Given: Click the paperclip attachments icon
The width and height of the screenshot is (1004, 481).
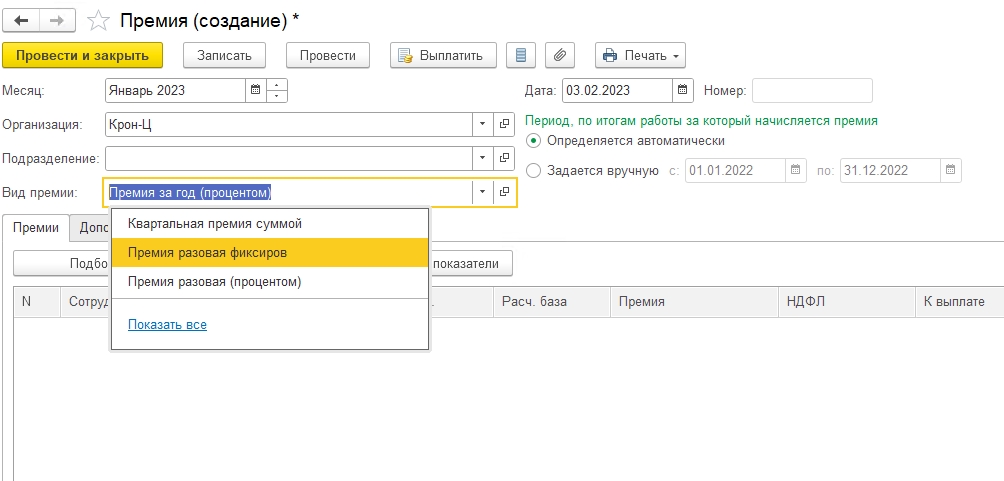Looking at the screenshot, I should 561,55.
